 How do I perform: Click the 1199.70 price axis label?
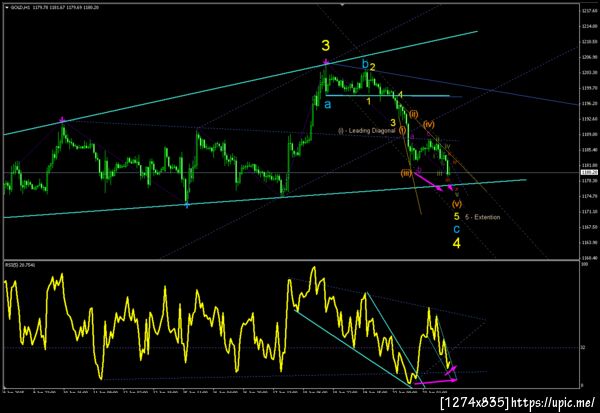(x=589, y=88)
